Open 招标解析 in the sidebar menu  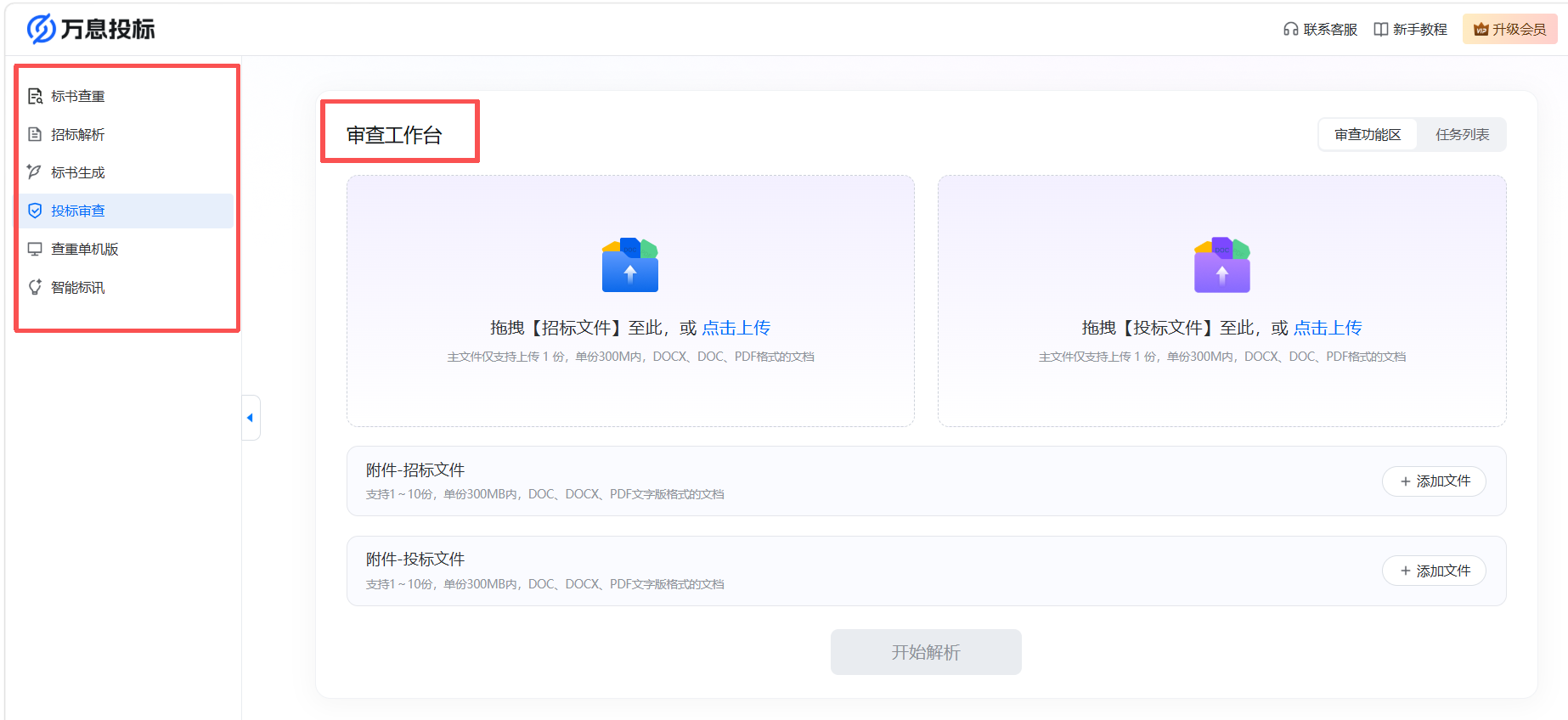(126, 134)
